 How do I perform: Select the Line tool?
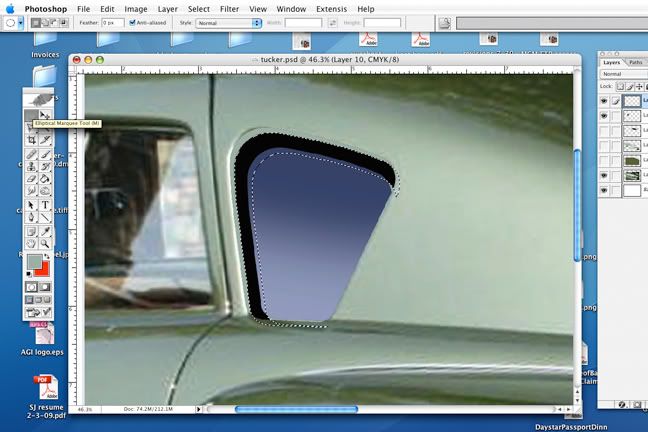point(45,217)
